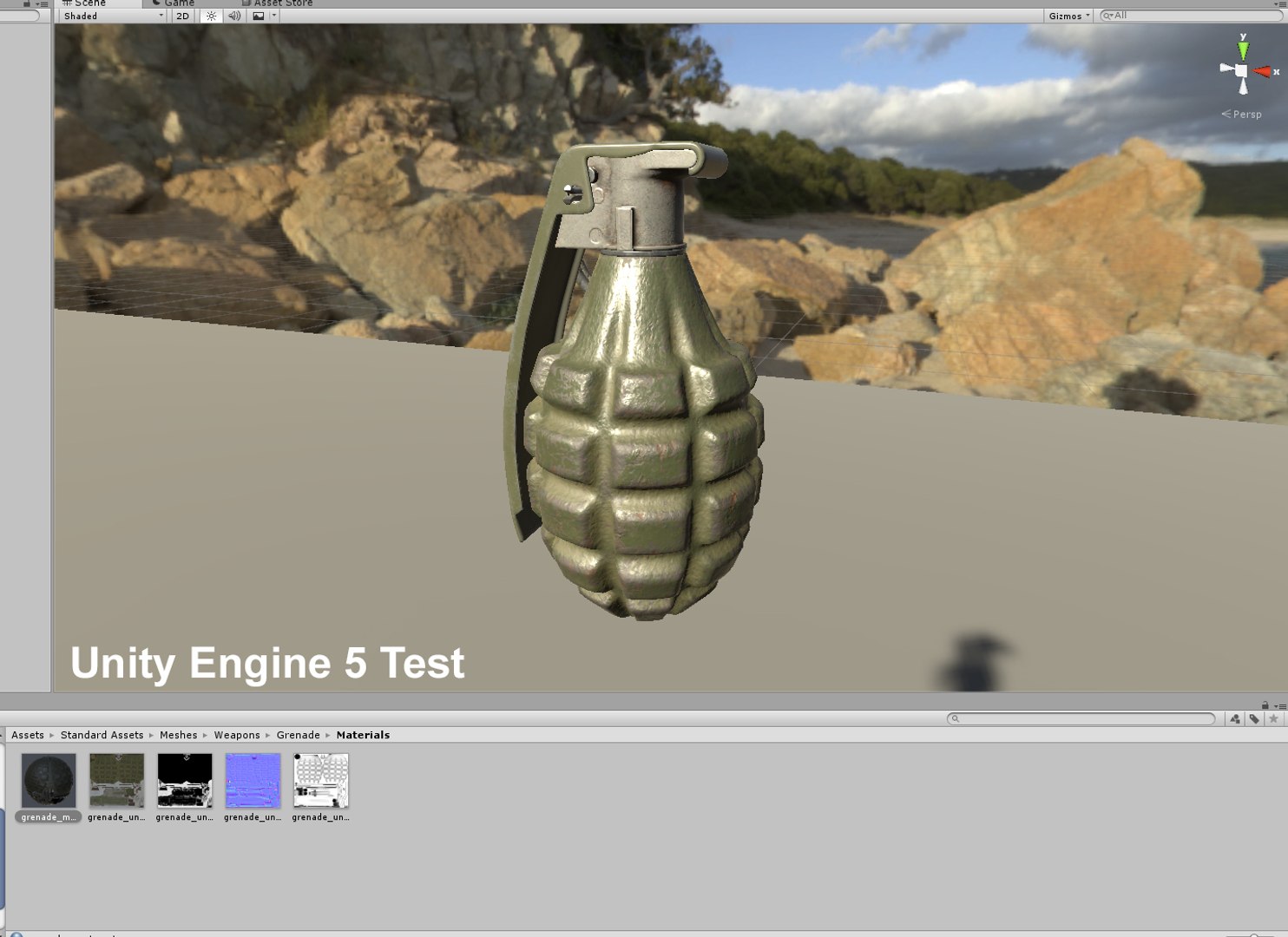Open the Shaded draw mode dropdown
1288x937 pixels.
pos(112,16)
